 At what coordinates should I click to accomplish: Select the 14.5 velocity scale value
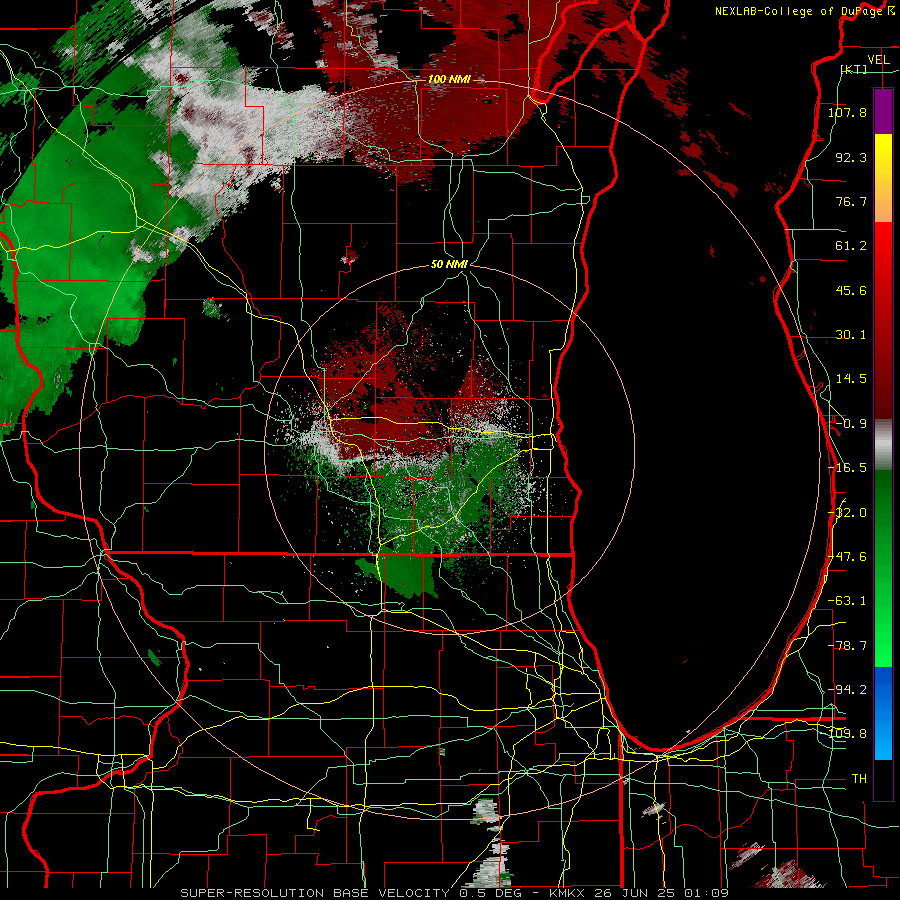(x=851, y=379)
